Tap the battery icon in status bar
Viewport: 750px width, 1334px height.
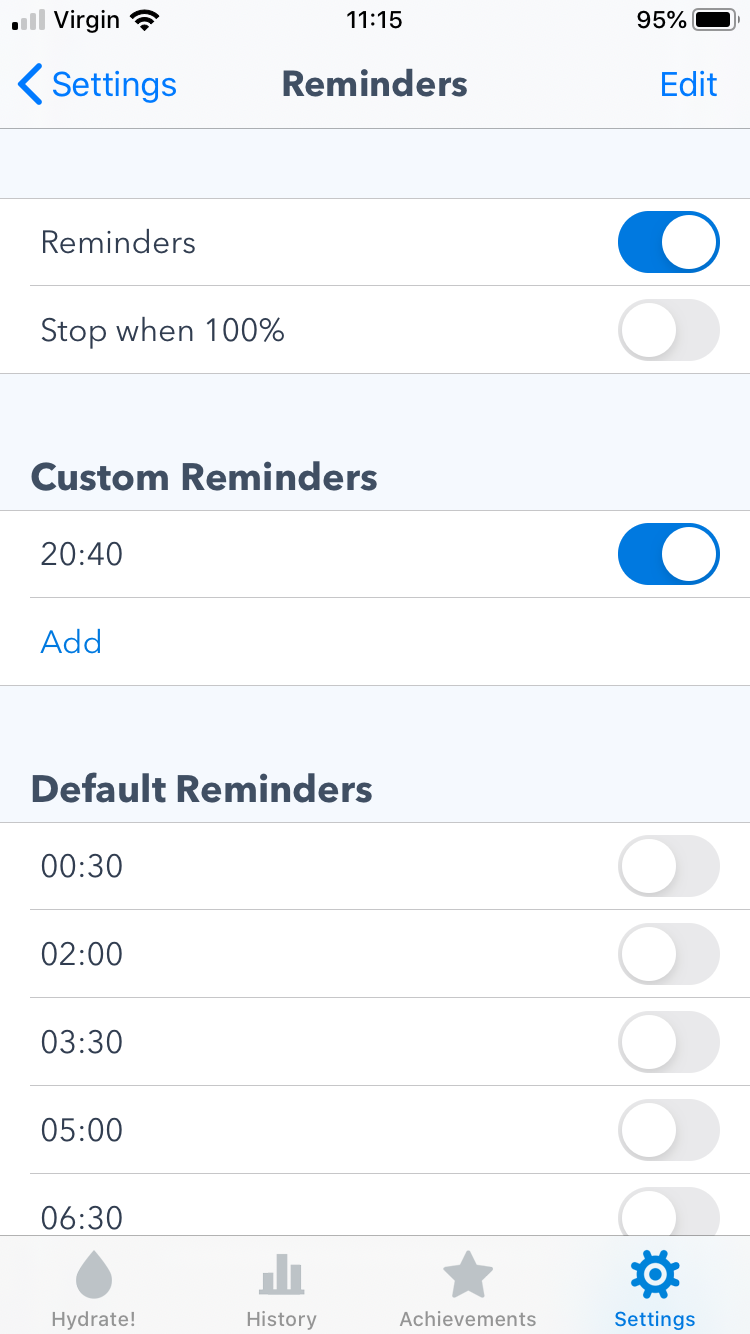point(715,20)
